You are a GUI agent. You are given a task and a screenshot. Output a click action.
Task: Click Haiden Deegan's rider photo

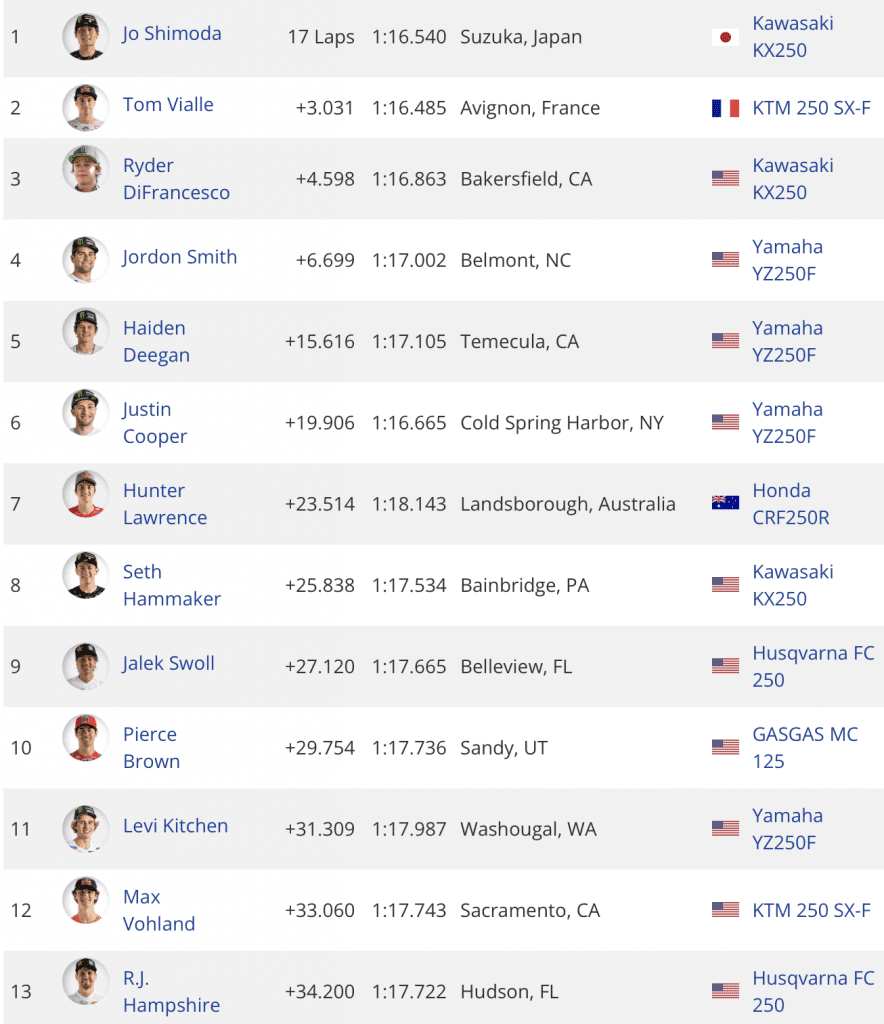point(85,340)
